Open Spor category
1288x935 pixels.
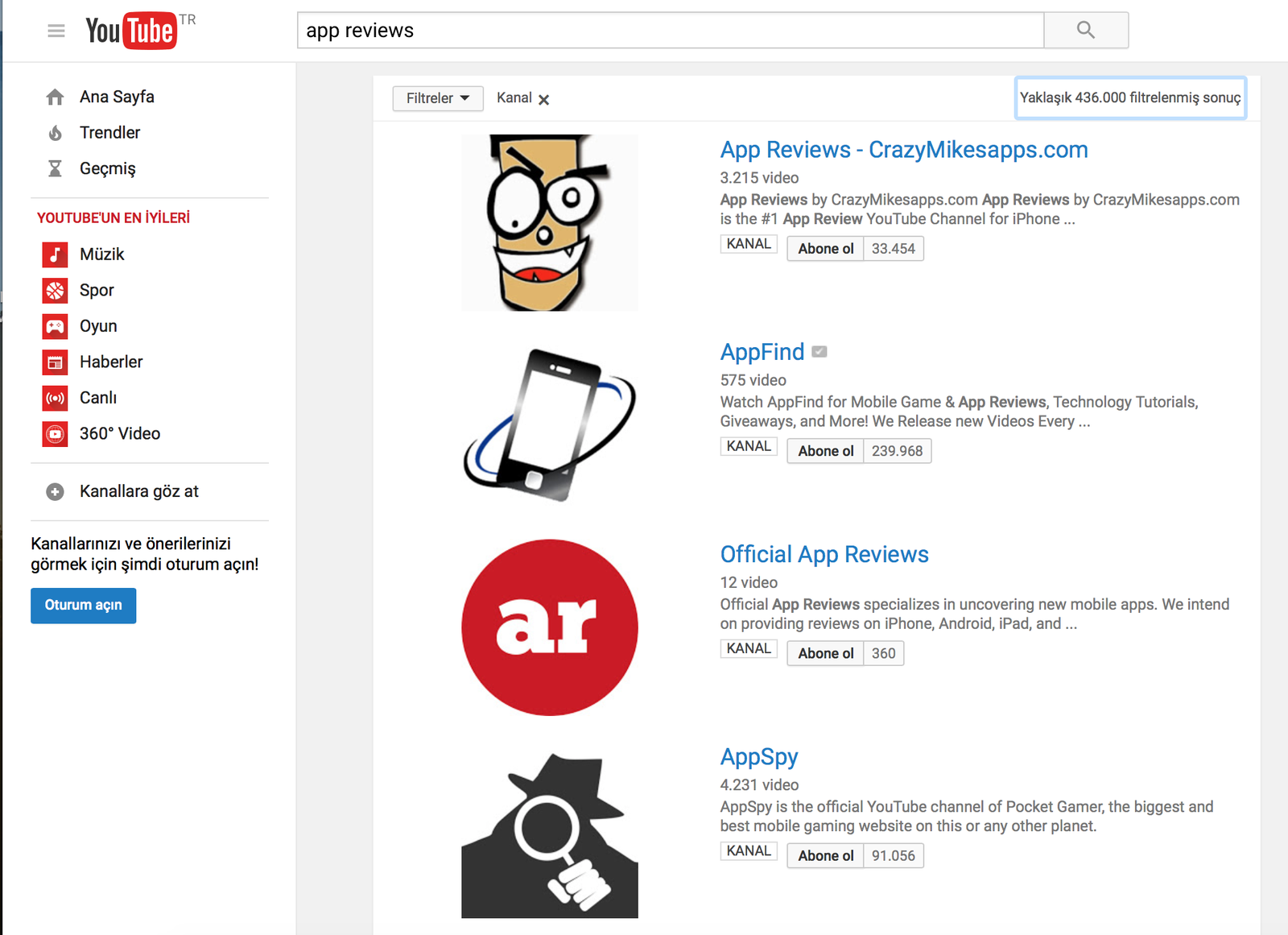97,291
